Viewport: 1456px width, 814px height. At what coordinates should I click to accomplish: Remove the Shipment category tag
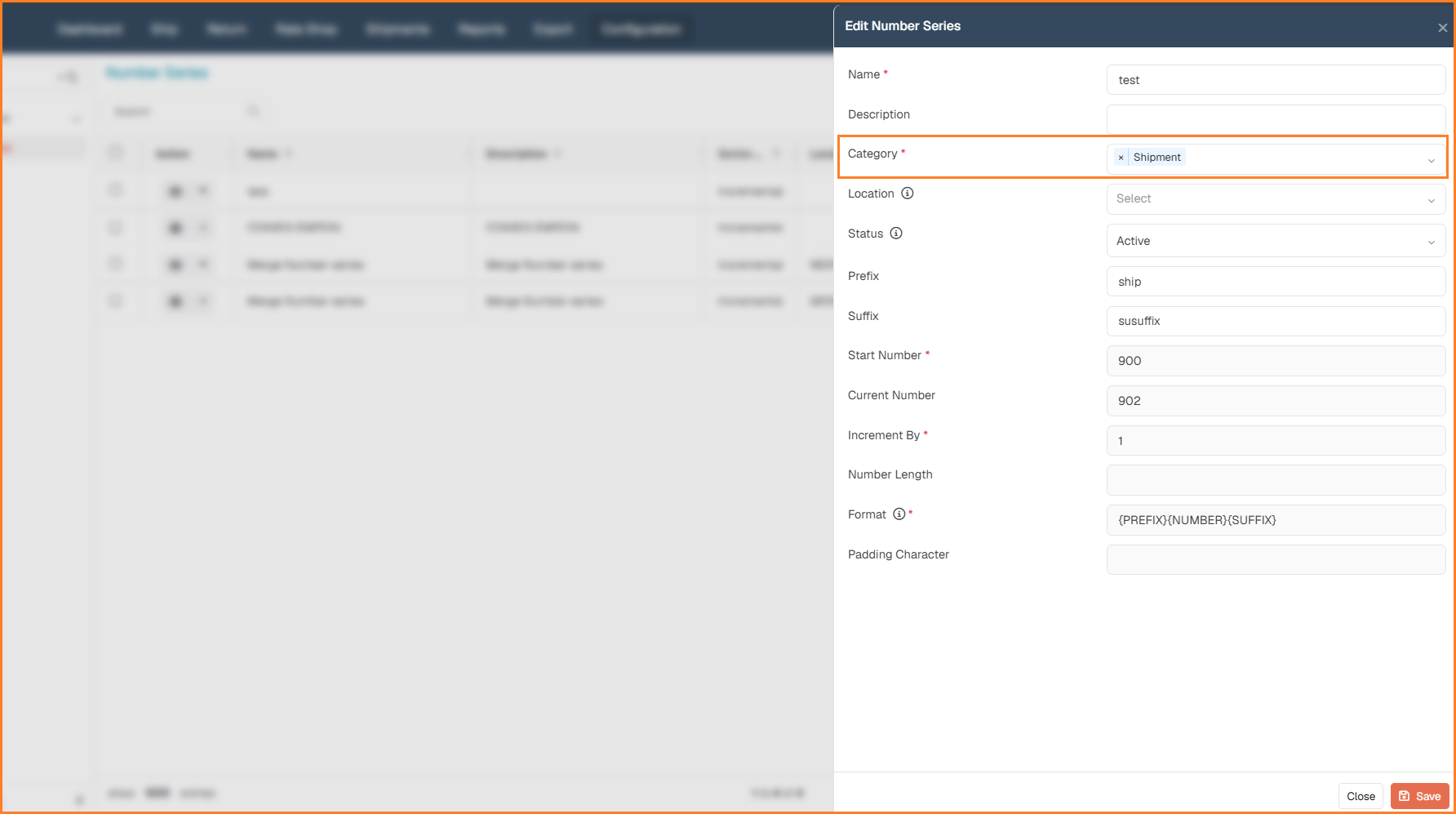coord(1121,158)
